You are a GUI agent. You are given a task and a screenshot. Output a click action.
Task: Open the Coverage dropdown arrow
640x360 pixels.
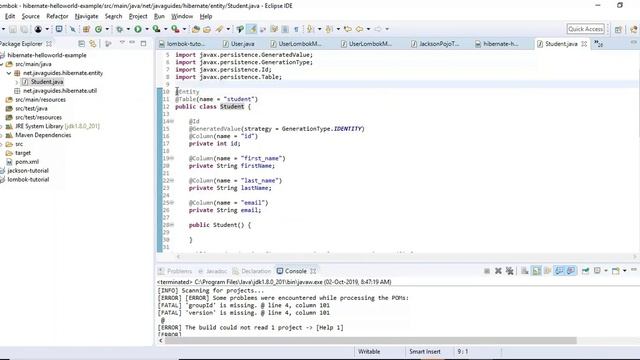166,29
